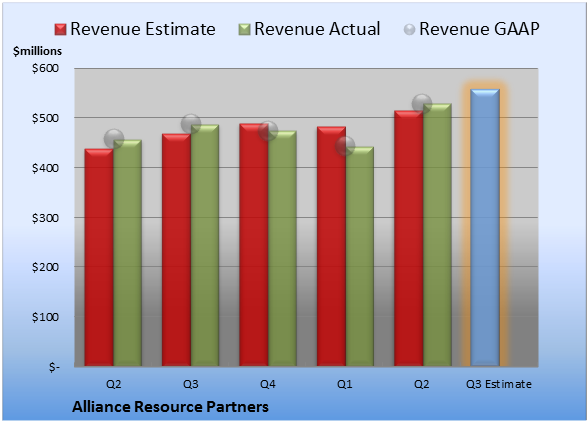The image size is (588, 422).
Task: Click the '$300' axis value
Action: coord(45,218)
